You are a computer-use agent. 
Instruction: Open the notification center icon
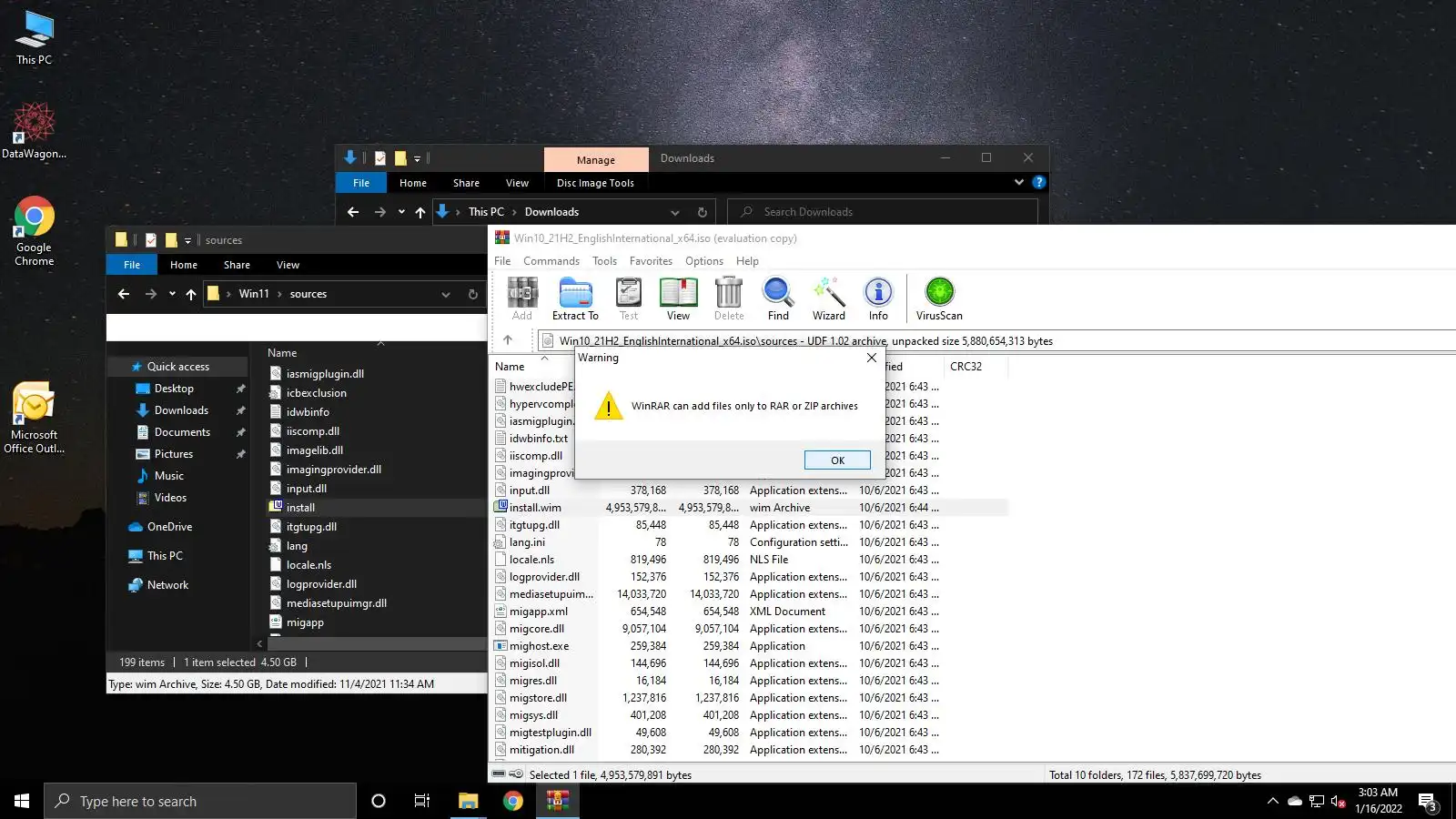pyautogui.click(x=1428, y=801)
